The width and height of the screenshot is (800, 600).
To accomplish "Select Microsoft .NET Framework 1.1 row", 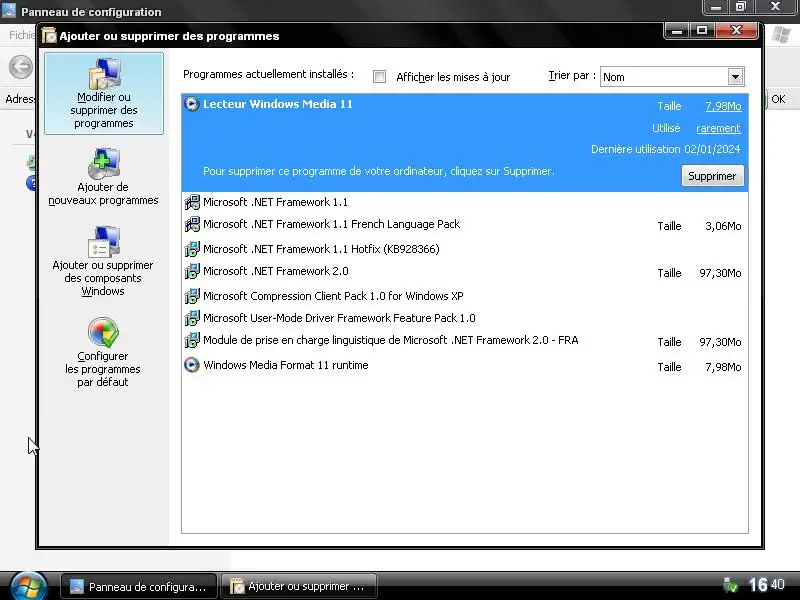I will point(465,202).
